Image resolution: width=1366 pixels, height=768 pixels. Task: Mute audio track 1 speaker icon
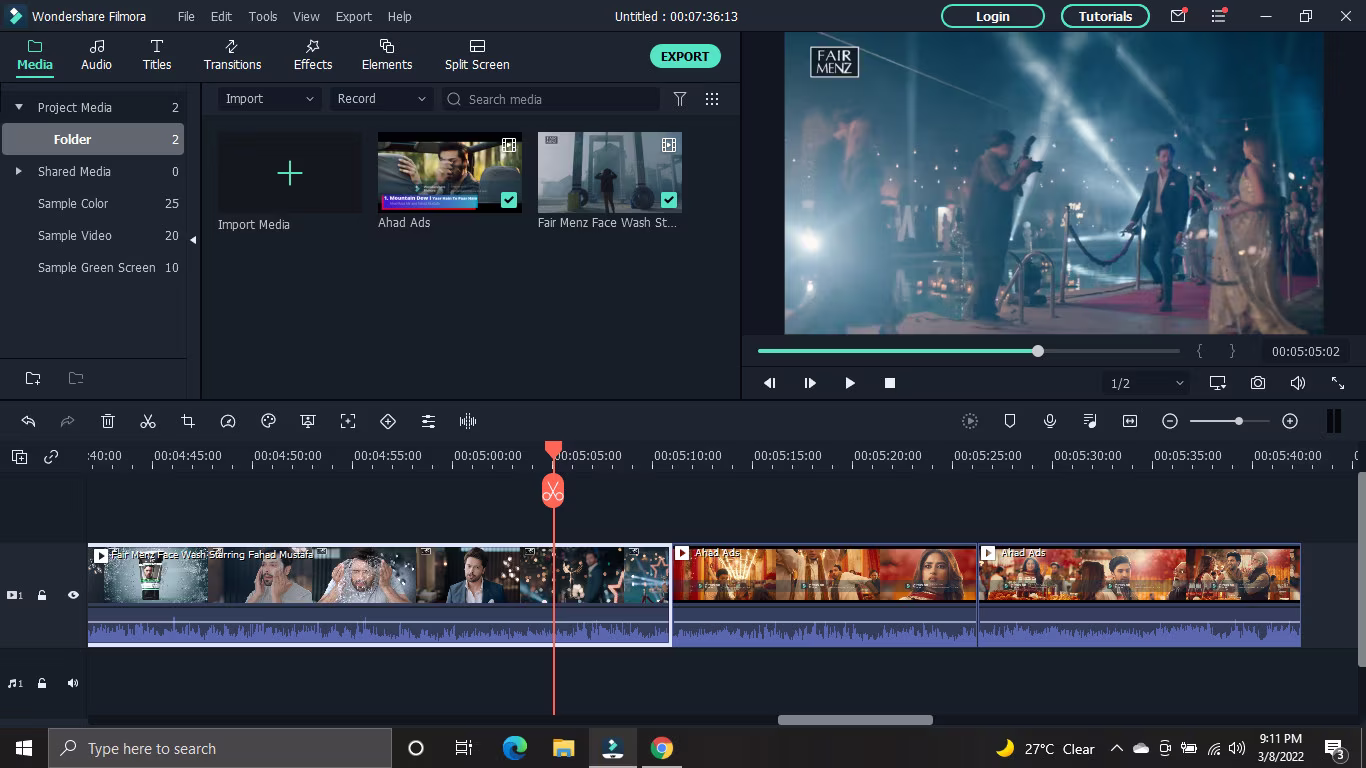point(73,683)
